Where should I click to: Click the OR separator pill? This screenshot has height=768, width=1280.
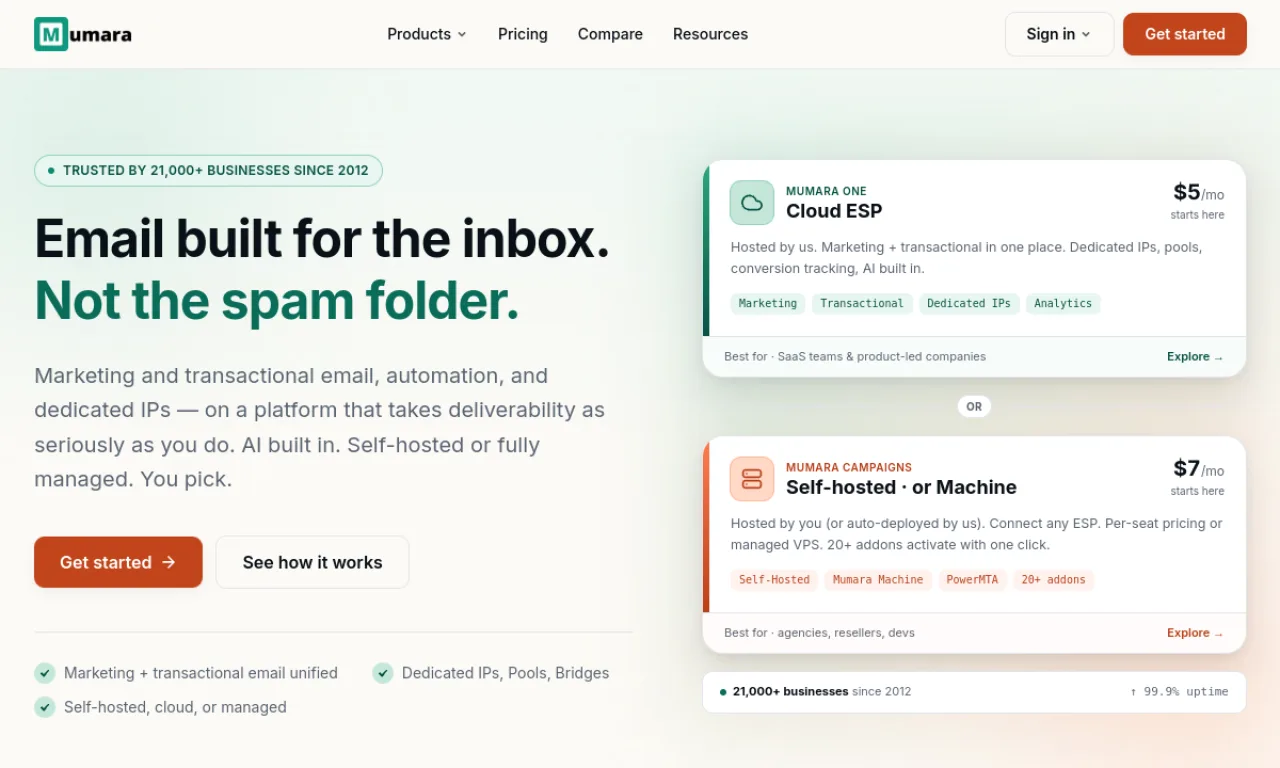coord(974,407)
